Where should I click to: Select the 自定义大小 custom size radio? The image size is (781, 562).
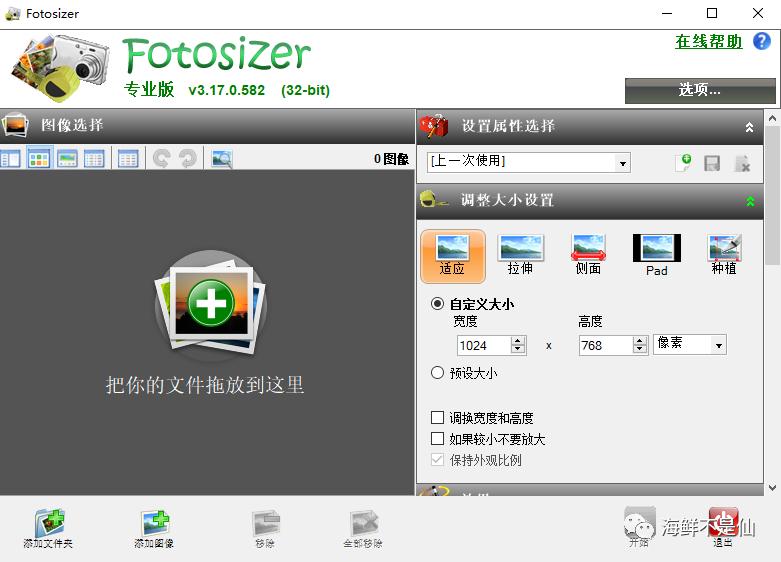click(437, 303)
